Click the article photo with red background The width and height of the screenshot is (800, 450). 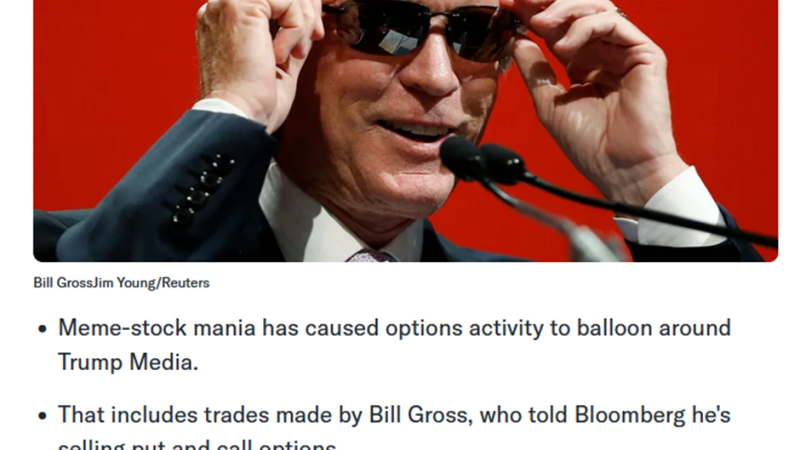pos(406,131)
